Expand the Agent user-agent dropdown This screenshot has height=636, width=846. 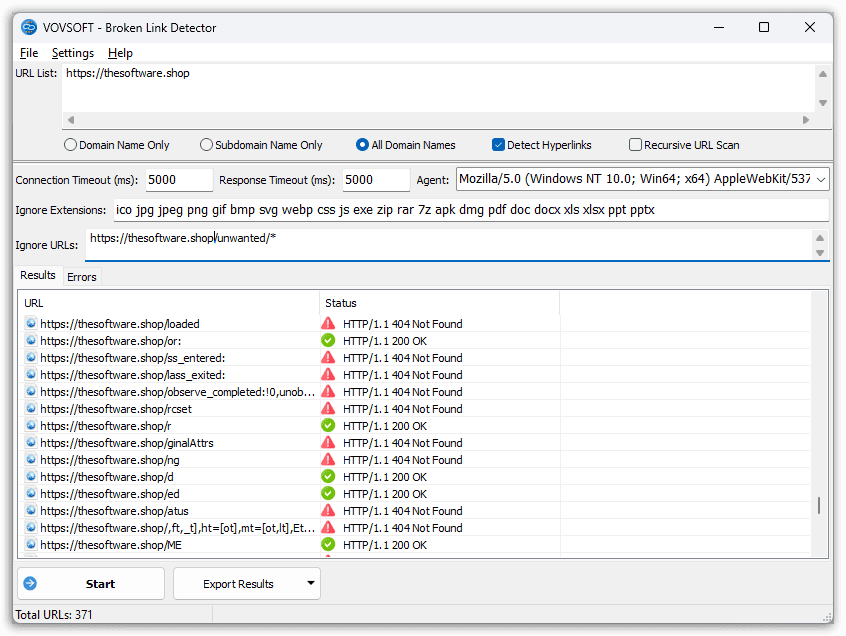point(821,180)
